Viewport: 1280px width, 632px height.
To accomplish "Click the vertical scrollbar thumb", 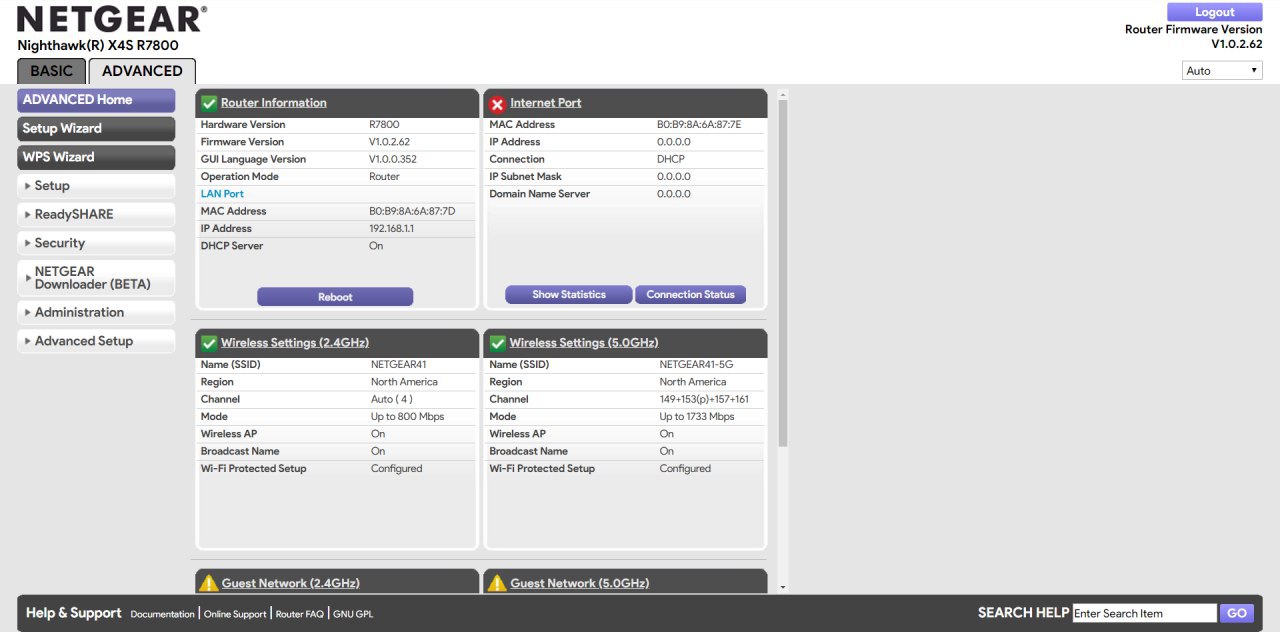I will click(782, 270).
